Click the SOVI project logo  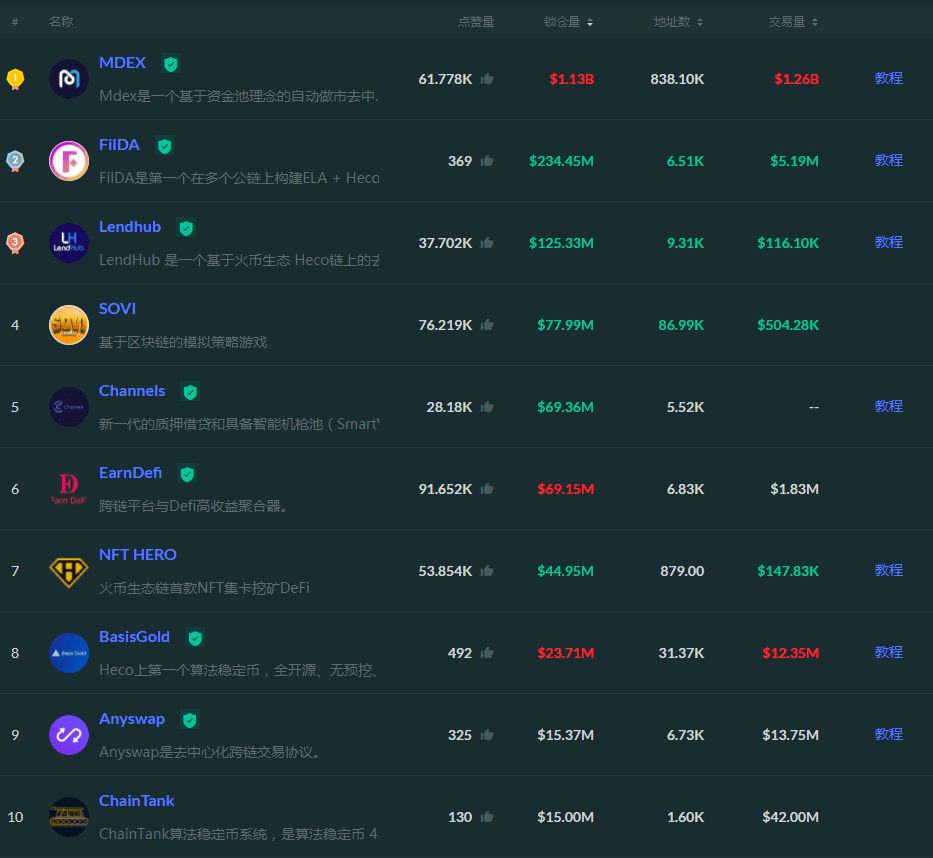pos(68,325)
